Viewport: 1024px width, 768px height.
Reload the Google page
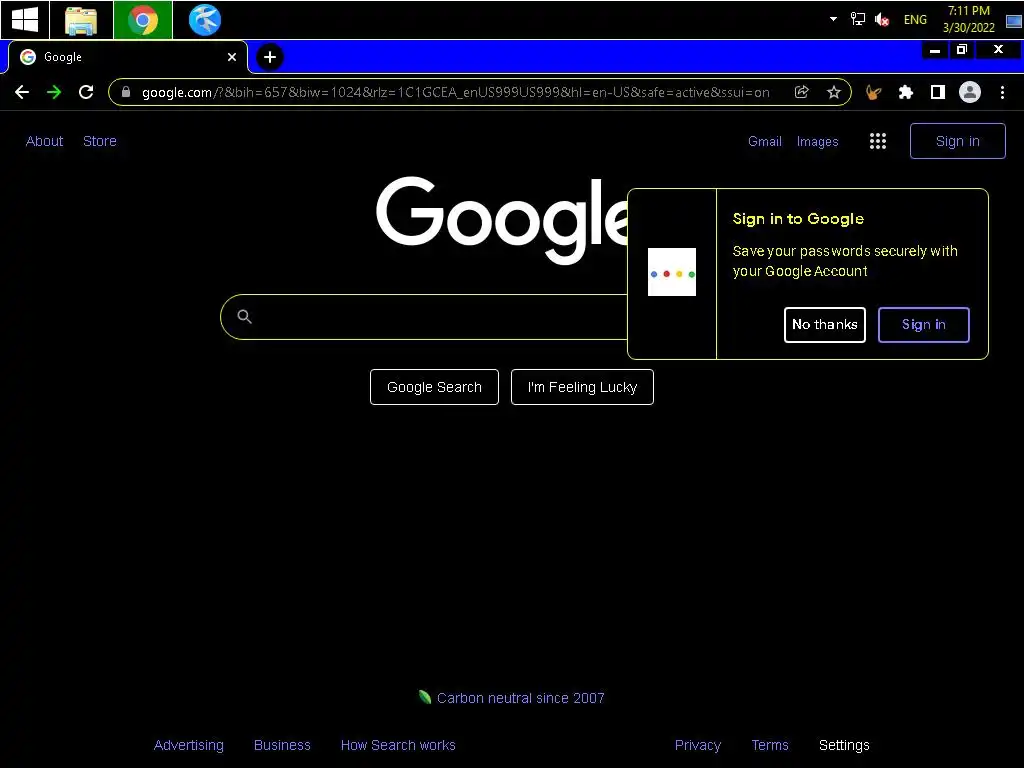coord(86,92)
